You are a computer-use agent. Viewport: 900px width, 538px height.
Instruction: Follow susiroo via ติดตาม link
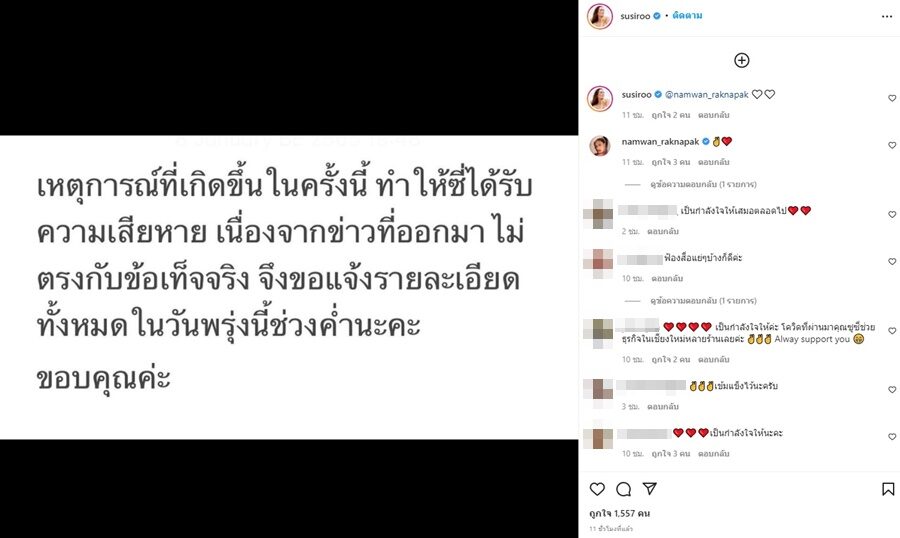687,16
